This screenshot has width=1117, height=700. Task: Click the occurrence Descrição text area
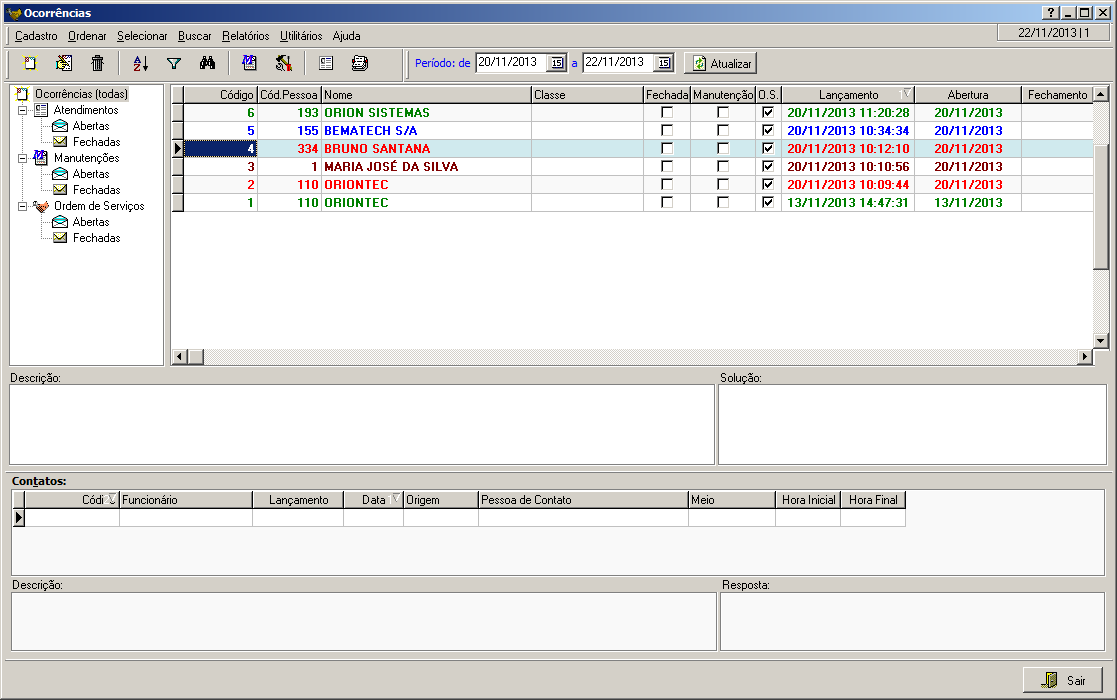[x=362, y=424]
